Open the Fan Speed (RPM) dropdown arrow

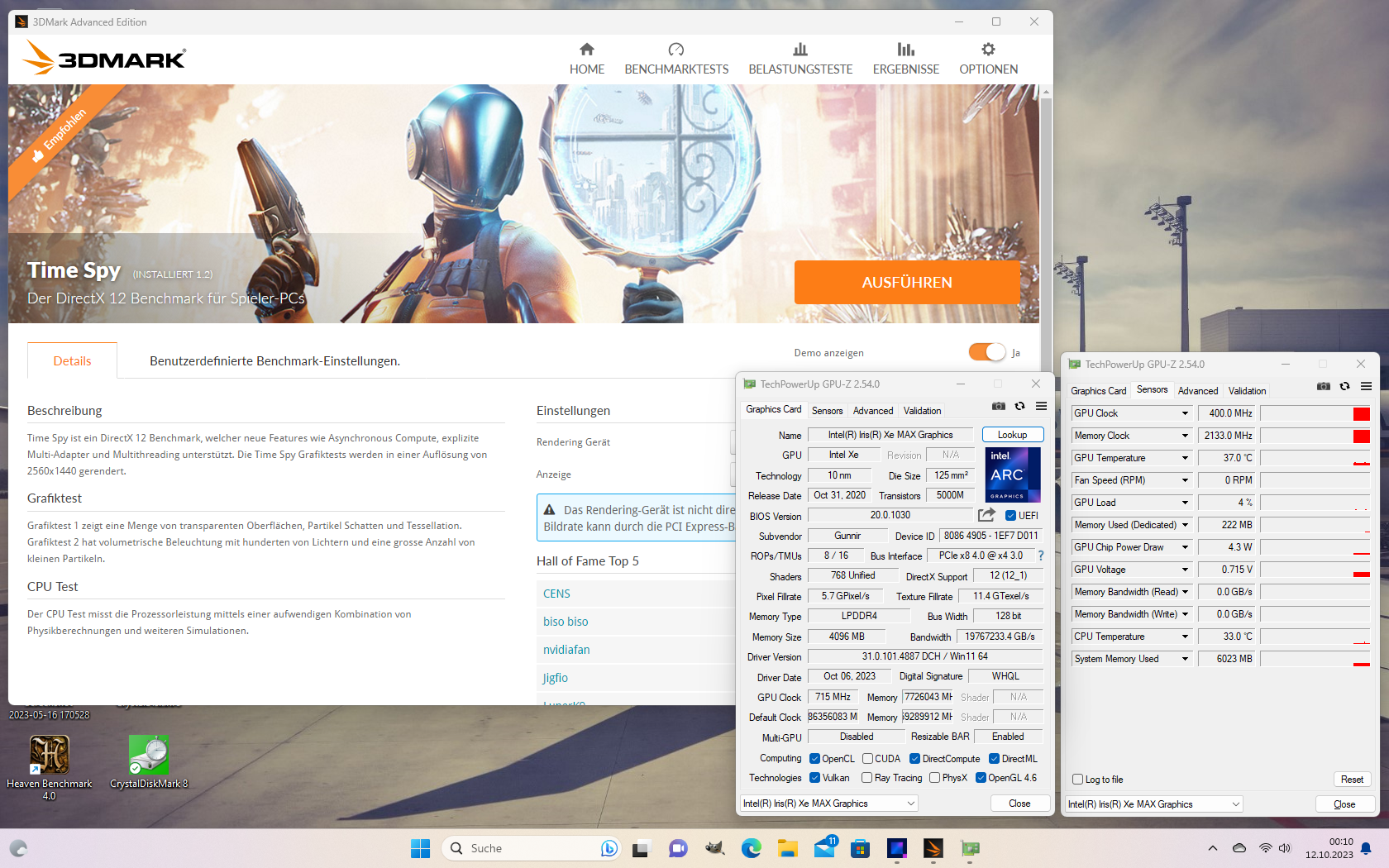pyautogui.click(x=1185, y=480)
